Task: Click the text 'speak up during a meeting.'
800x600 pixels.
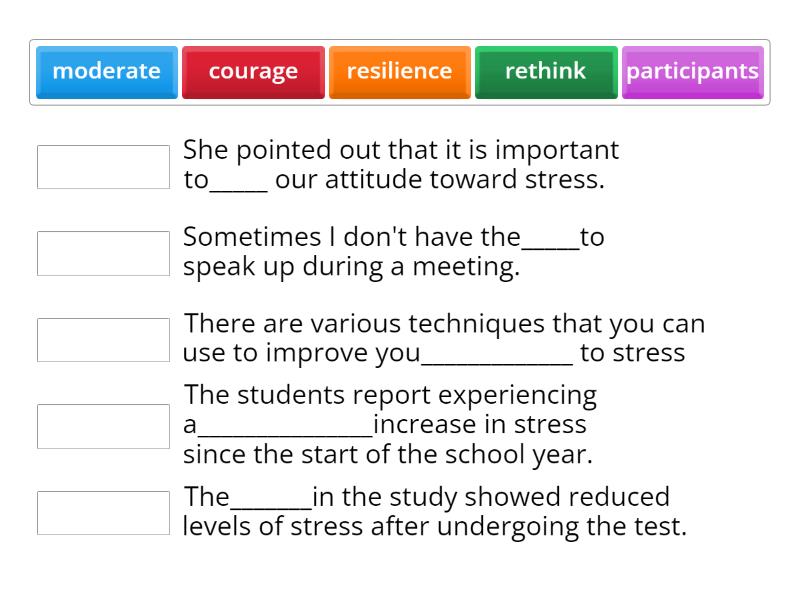Action: (351, 268)
